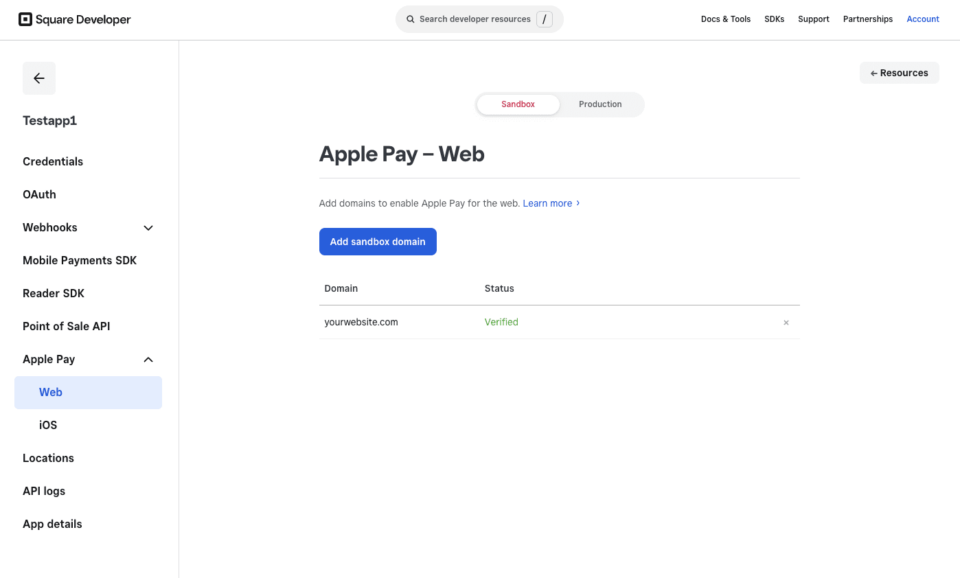Open Mobile Payments SDK page
This screenshot has height=578, width=960.
click(x=80, y=261)
